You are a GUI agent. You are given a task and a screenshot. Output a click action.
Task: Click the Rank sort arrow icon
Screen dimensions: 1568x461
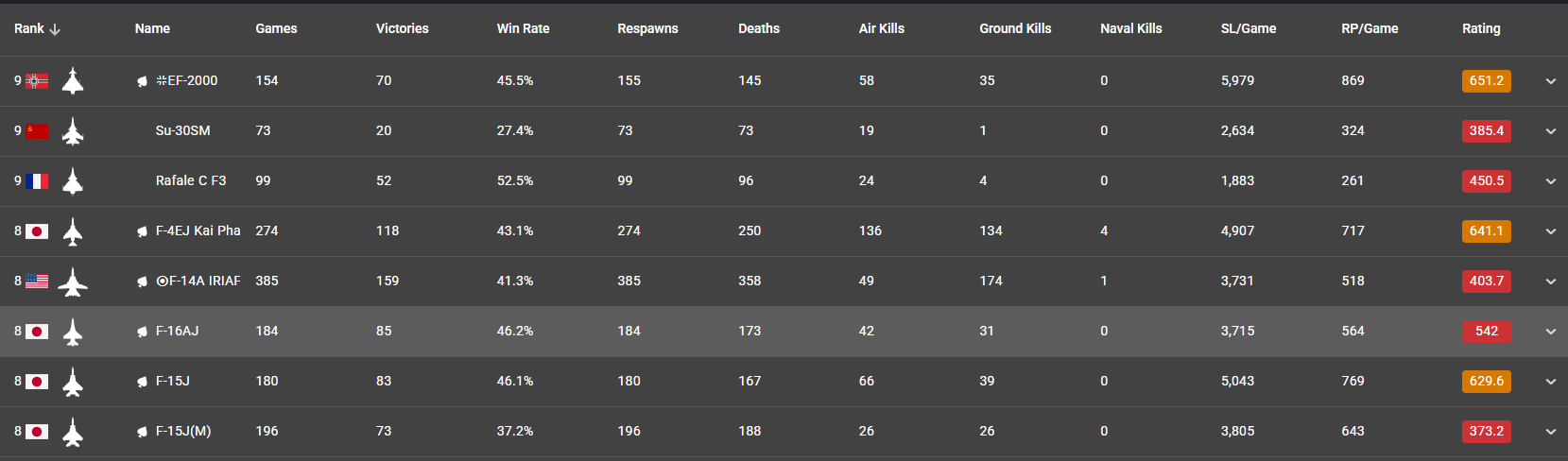pos(55,29)
